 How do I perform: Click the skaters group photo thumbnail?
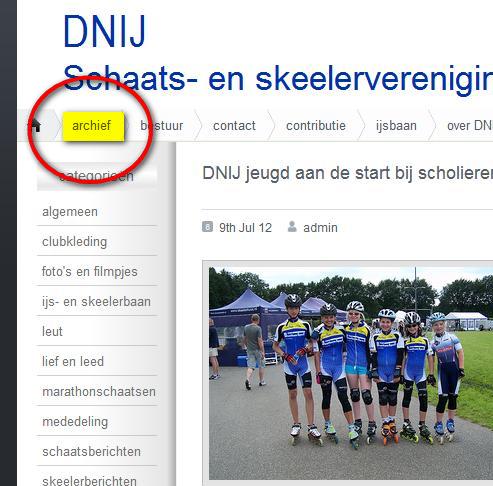point(348,373)
